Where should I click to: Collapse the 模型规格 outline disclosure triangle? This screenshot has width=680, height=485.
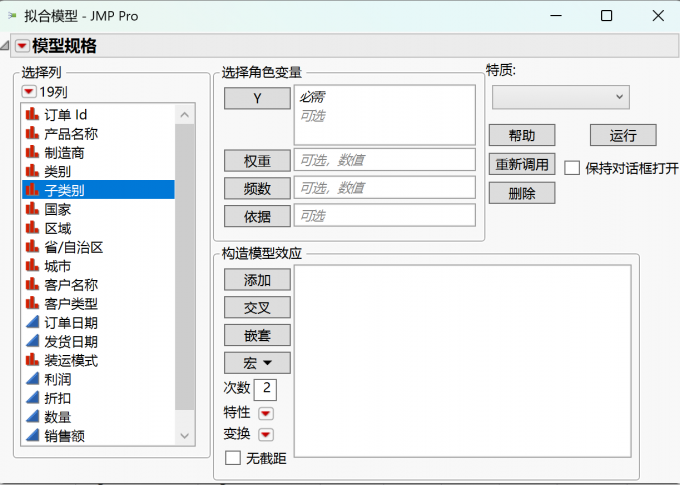click(x=5, y=45)
